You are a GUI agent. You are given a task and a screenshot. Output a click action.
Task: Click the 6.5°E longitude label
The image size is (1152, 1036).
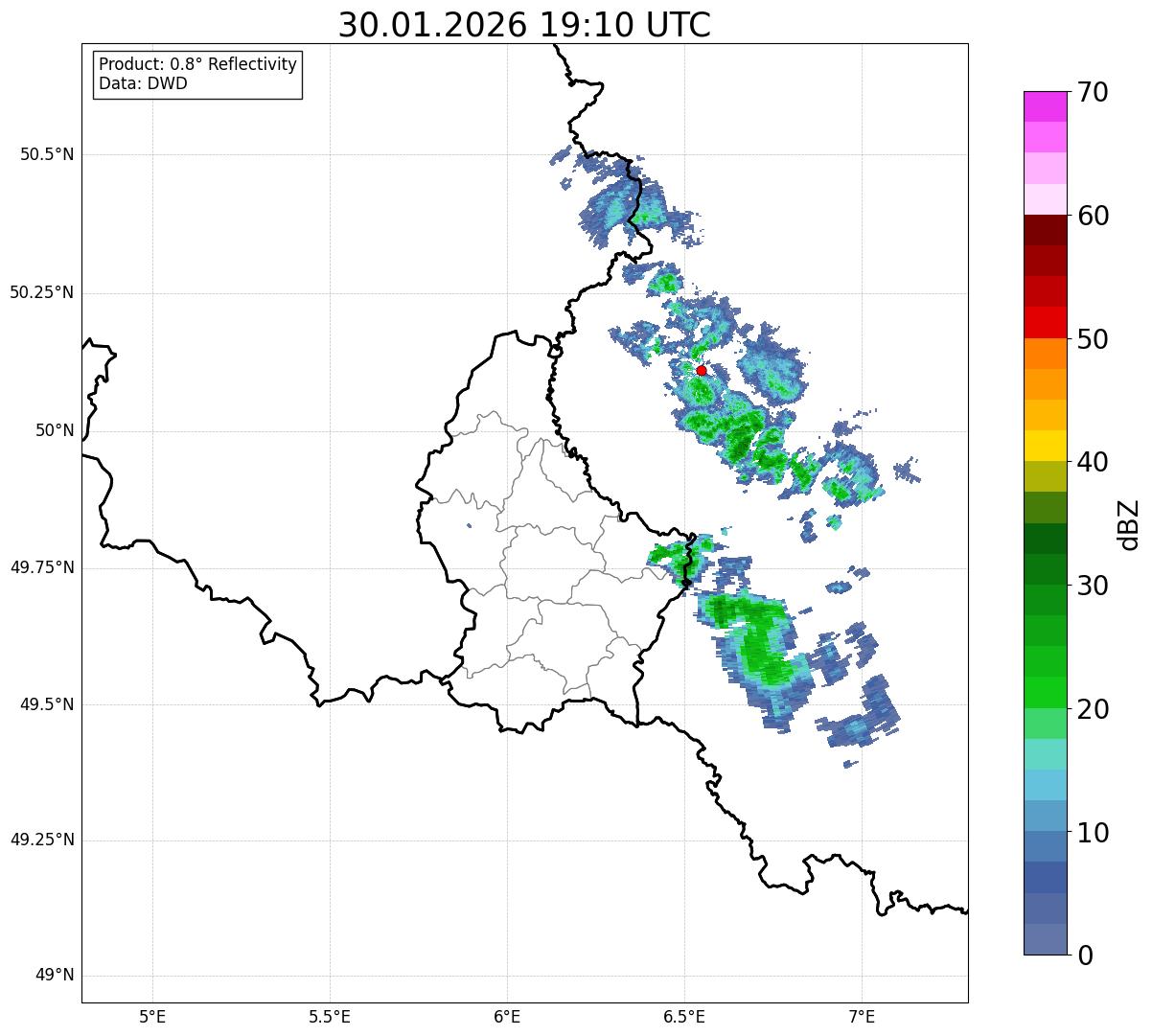click(684, 1017)
